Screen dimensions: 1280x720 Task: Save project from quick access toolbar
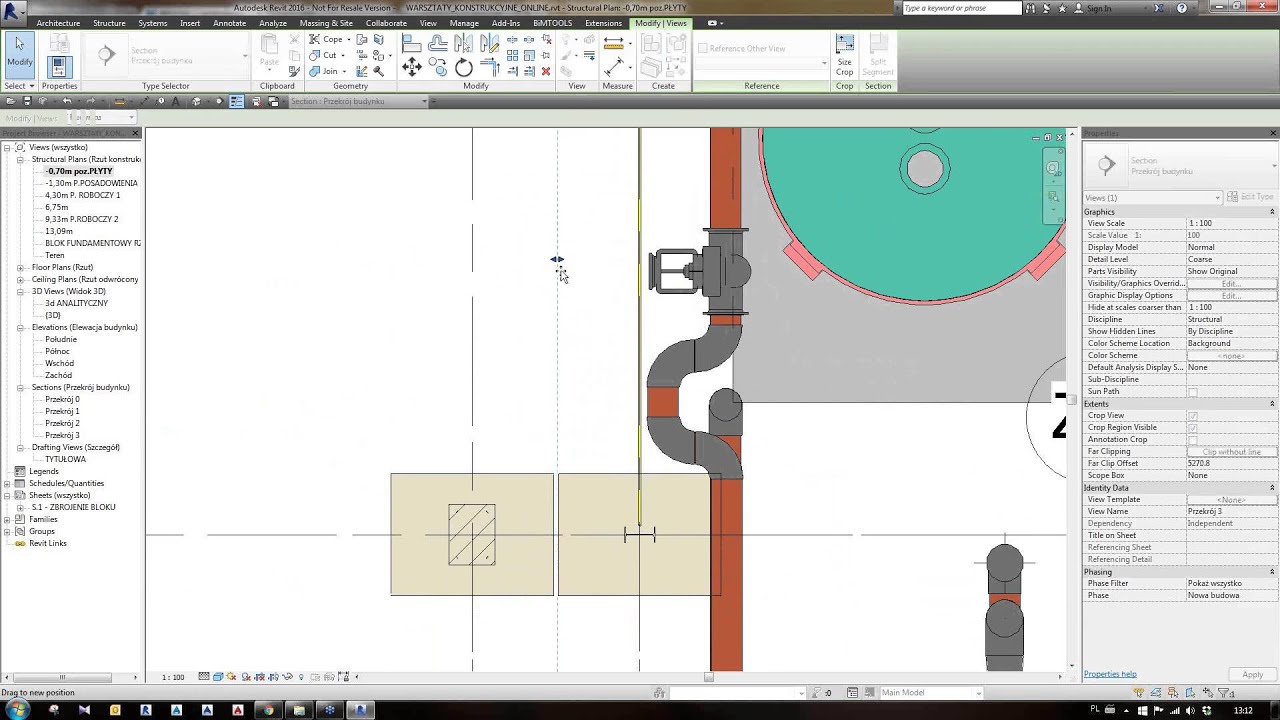coord(28,101)
